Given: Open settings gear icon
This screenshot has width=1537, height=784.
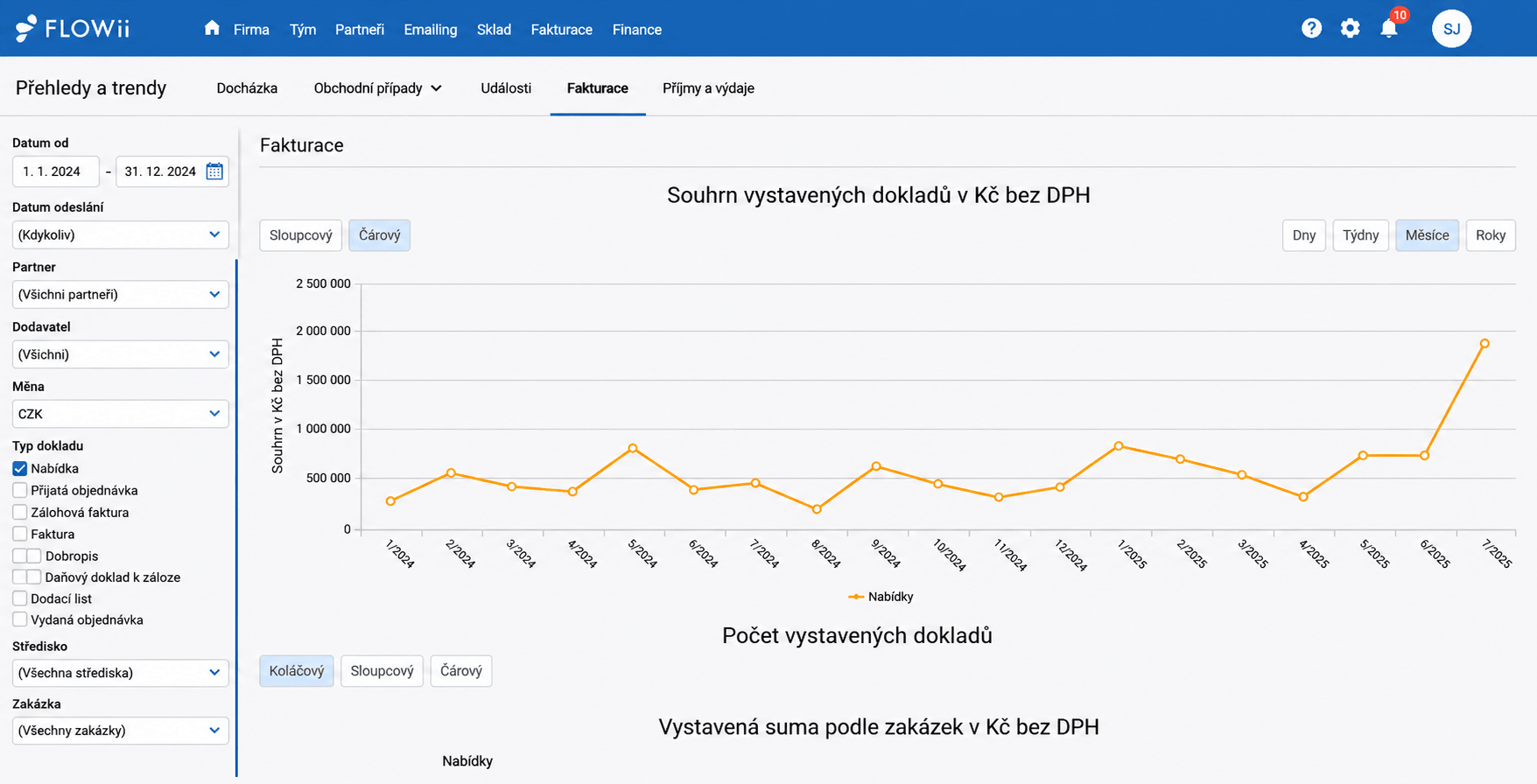Looking at the screenshot, I should pos(1351,28).
